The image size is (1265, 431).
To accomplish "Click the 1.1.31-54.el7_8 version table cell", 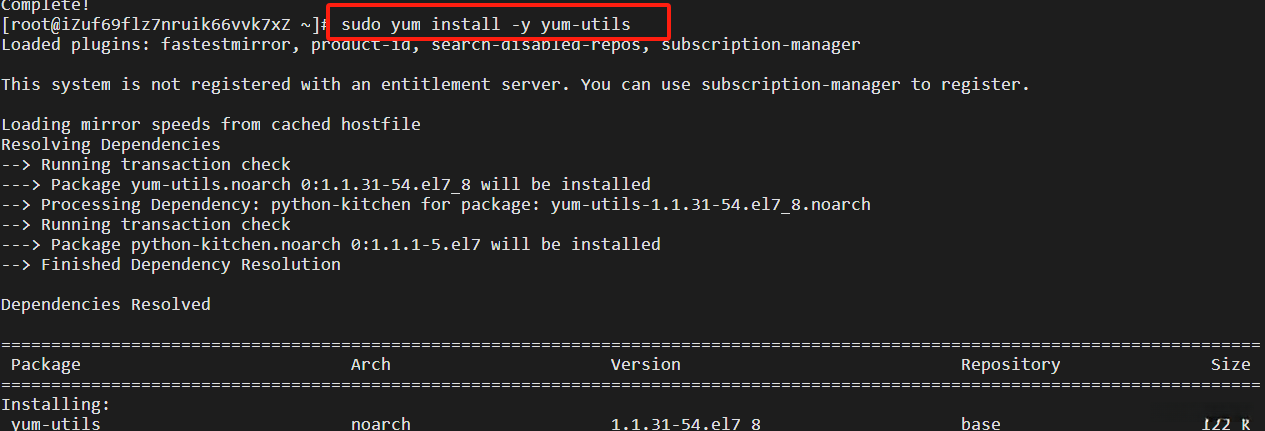I will coord(685,424).
